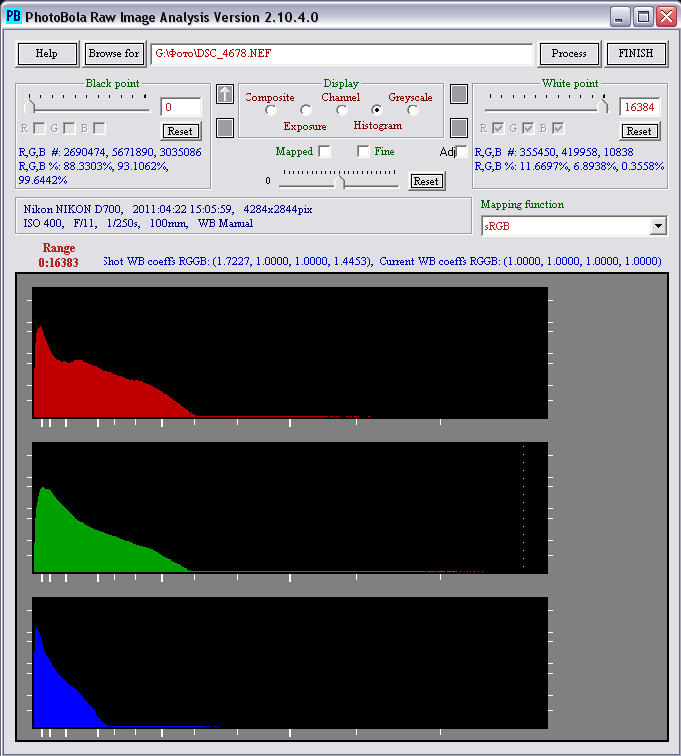Select the Greyscale display radio button
Screen dimensions: 681x756
click(x=412, y=110)
